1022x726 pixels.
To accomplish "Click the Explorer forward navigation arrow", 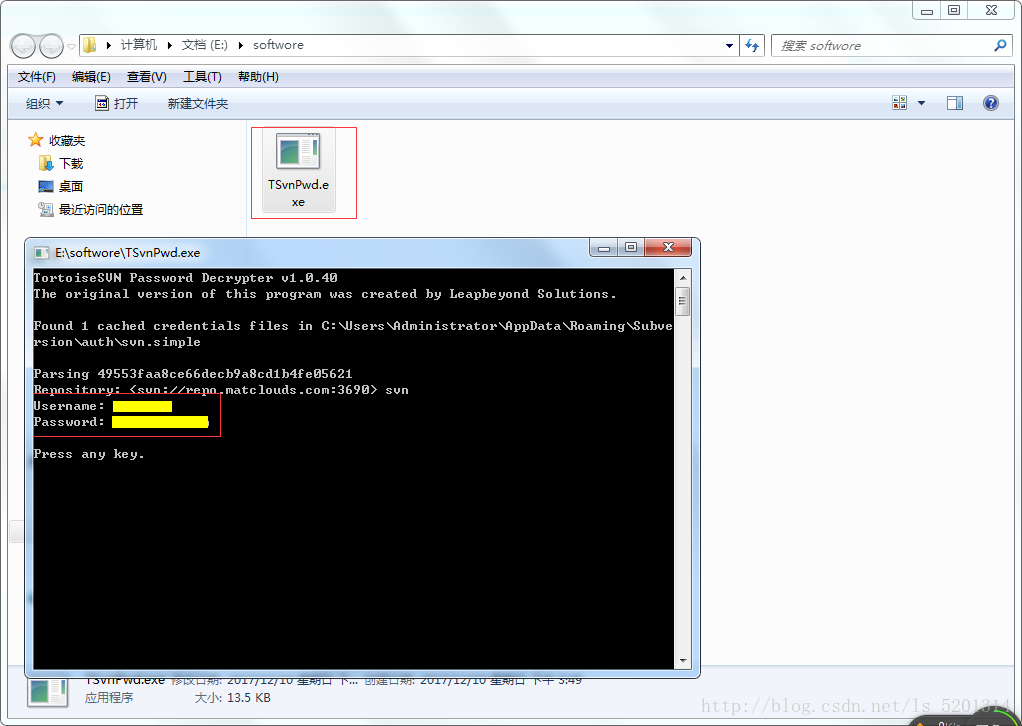I will (51, 46).
